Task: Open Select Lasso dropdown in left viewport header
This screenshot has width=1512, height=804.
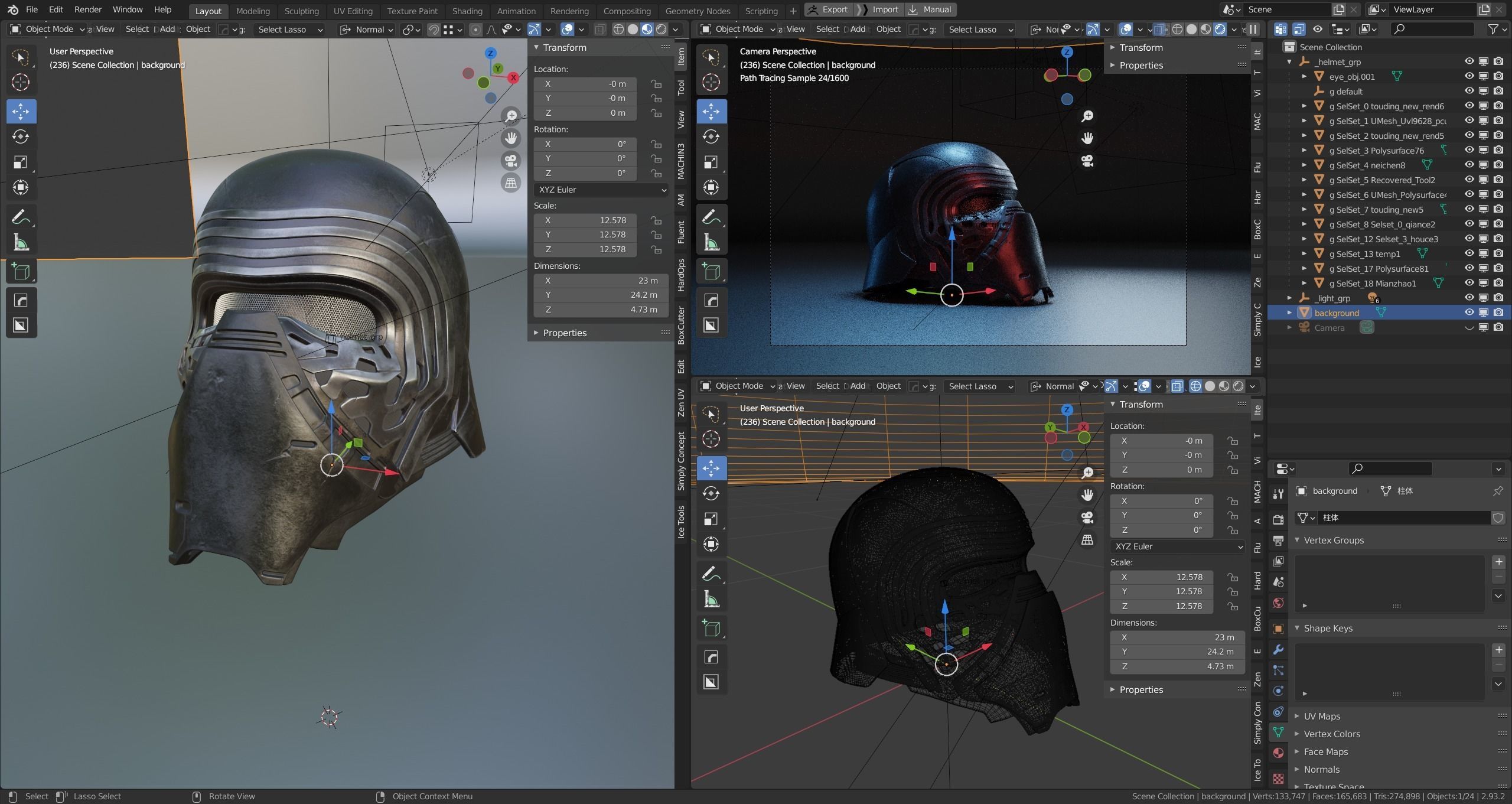Action: pyautogui.click(x=290, y=30)
